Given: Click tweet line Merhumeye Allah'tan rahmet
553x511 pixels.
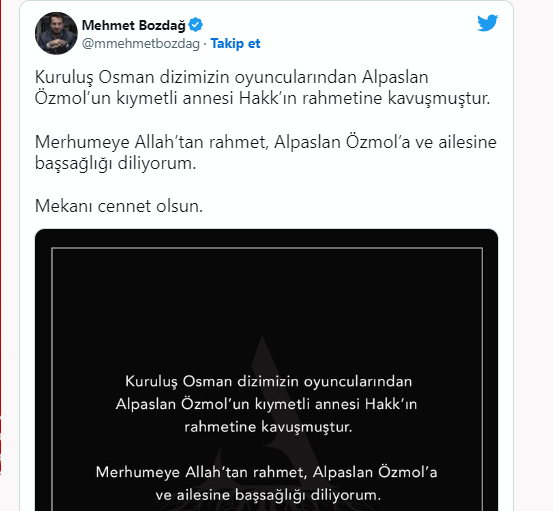Looking at the screenshot, I should 266,142.
